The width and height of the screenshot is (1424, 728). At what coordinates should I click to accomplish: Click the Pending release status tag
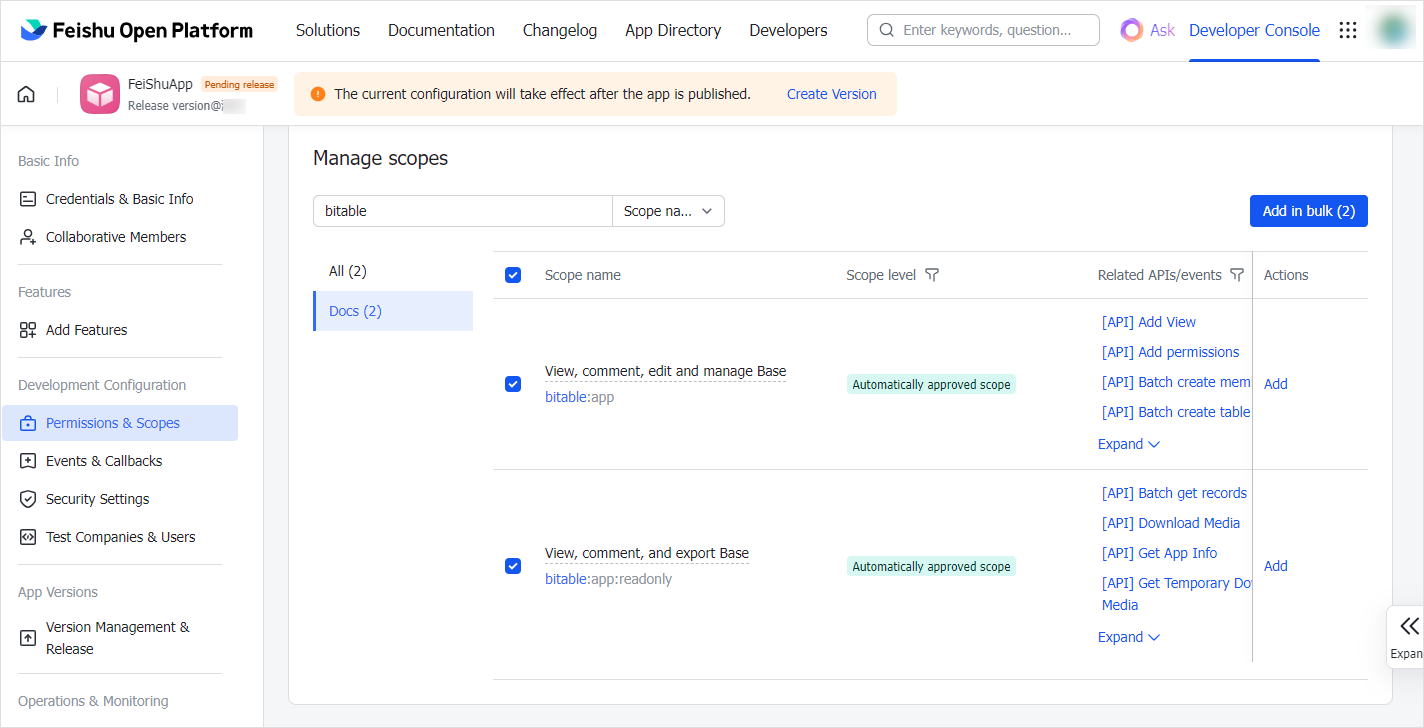[239, 85]
